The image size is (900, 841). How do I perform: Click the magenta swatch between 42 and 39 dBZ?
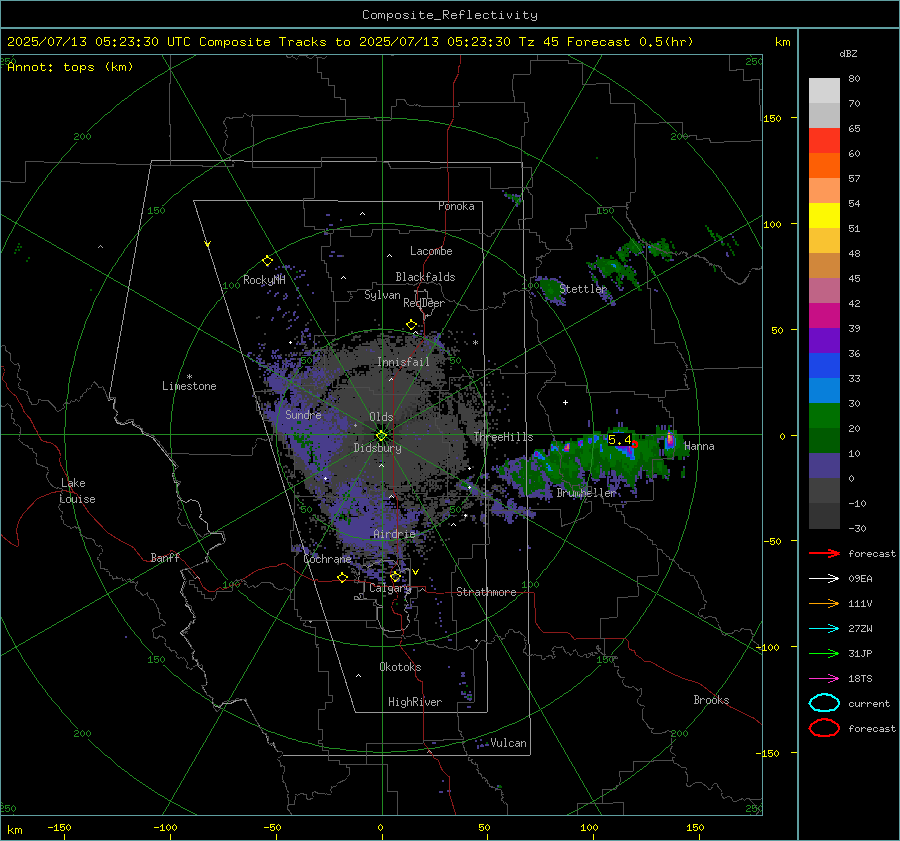point(824,316)
